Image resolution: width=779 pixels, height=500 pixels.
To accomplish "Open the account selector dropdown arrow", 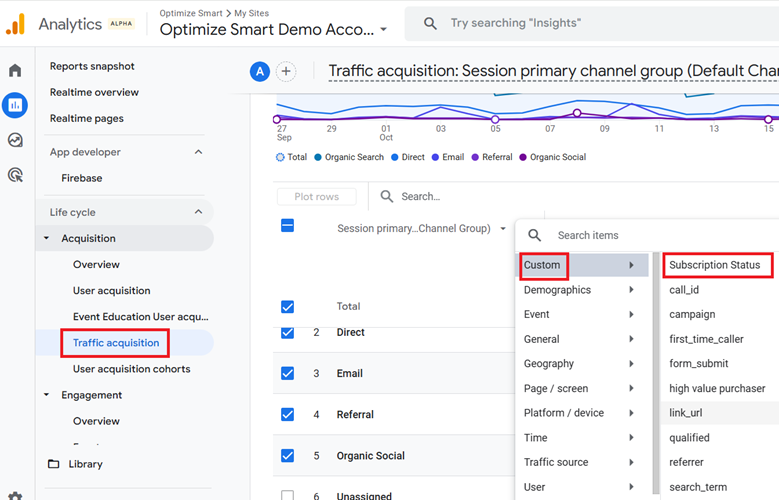I will (x=384, y=29).
